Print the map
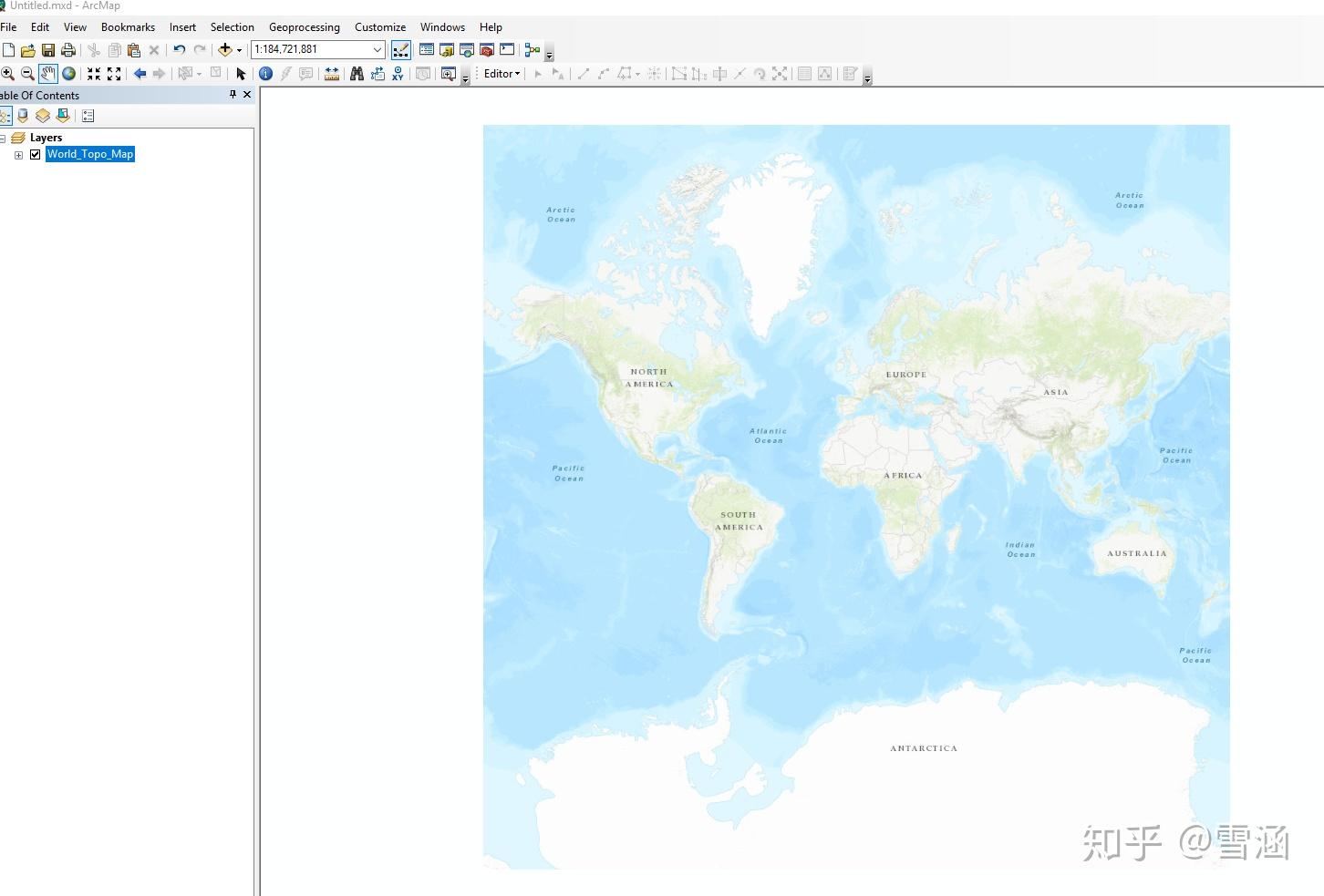This screenshot has height=896, width=1324. (x=68, y=50)
